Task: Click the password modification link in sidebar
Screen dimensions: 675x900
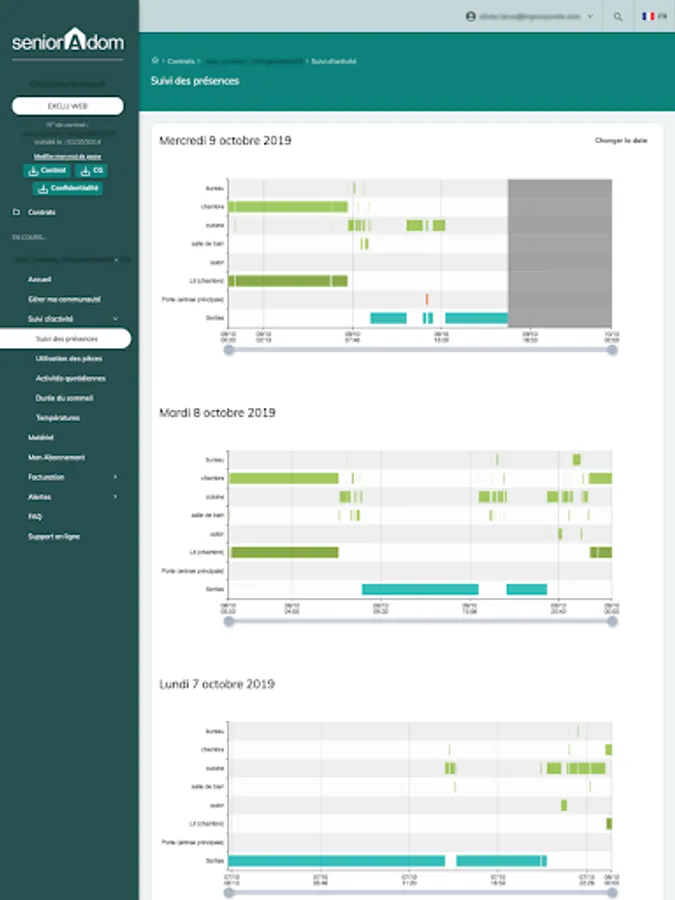Action: pos(67,156)
